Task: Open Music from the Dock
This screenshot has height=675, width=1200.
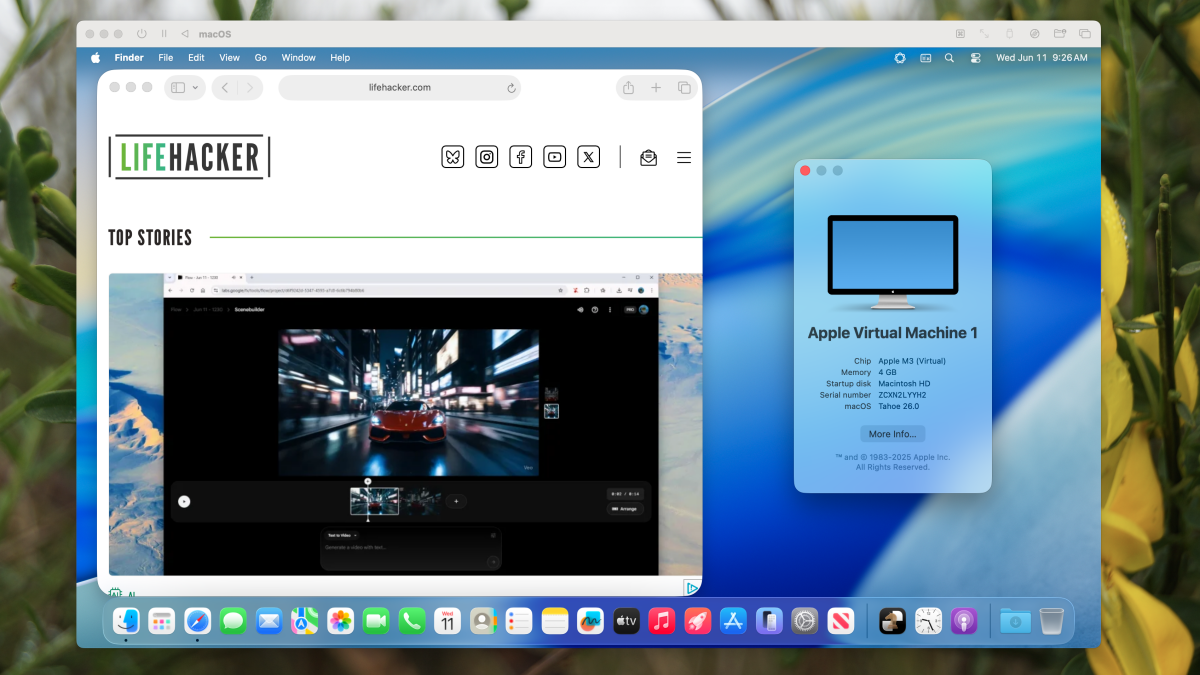Action: [661, 621]
